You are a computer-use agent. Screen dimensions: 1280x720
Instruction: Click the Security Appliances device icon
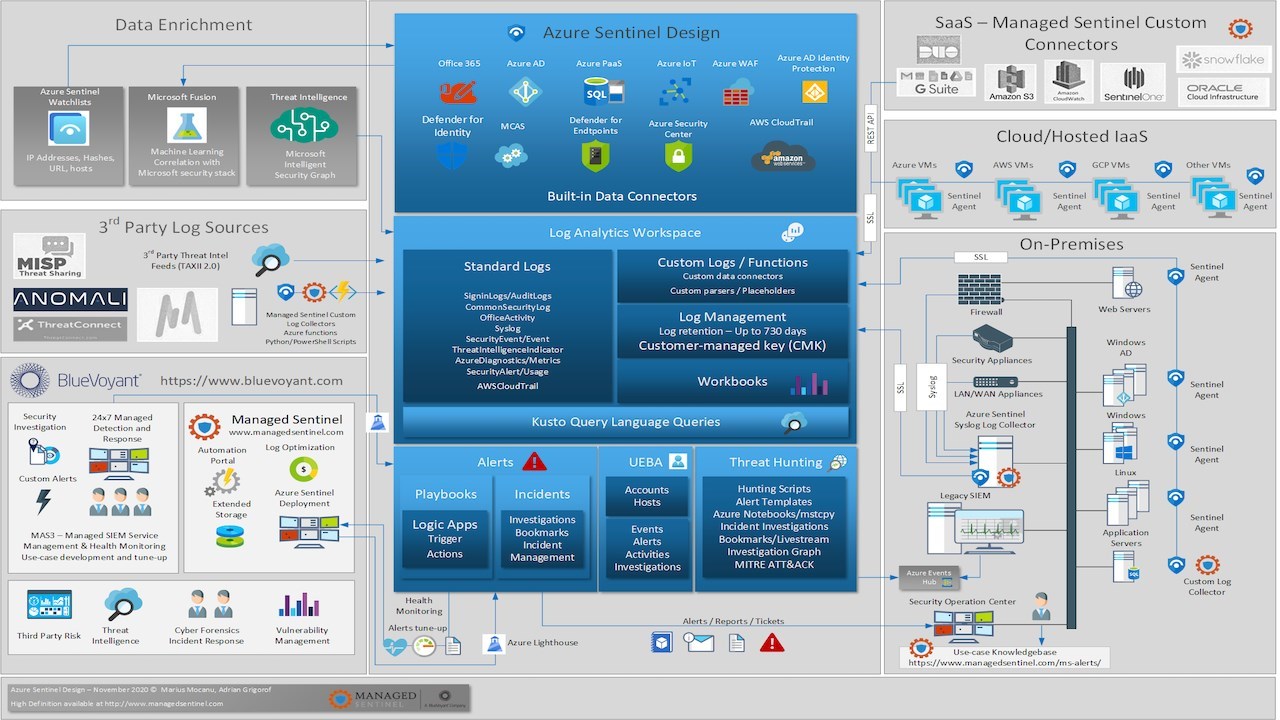point(991,339)
